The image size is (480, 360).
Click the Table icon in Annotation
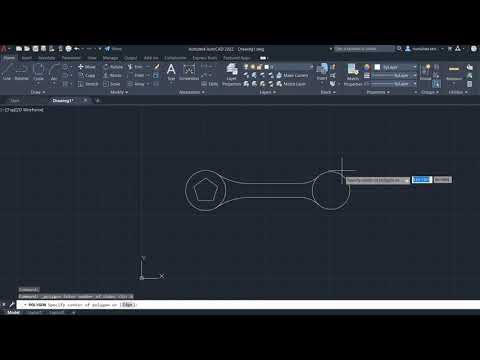tap(210, 84)
